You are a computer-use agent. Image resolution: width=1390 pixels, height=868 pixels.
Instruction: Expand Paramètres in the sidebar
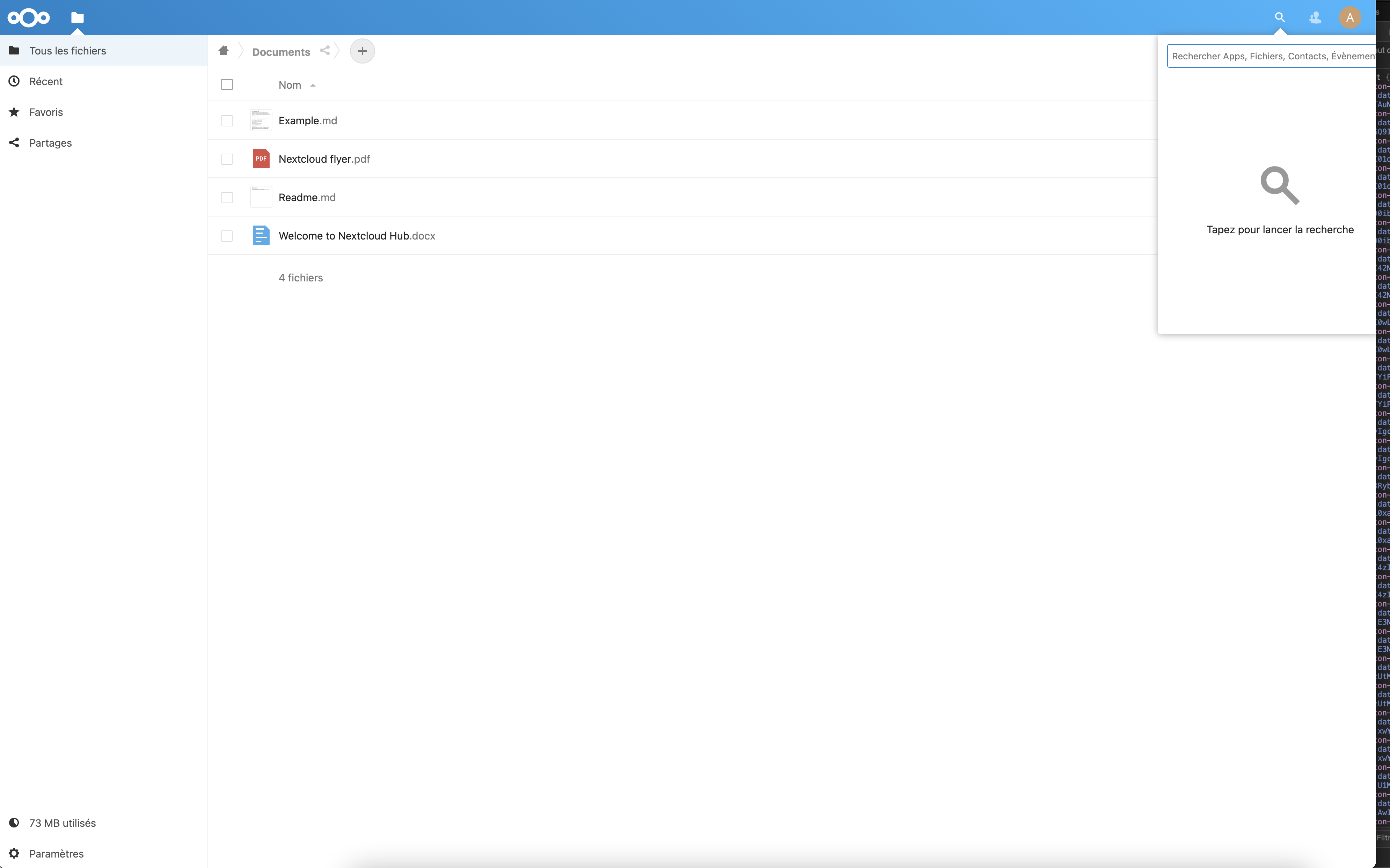pos(56,853)
